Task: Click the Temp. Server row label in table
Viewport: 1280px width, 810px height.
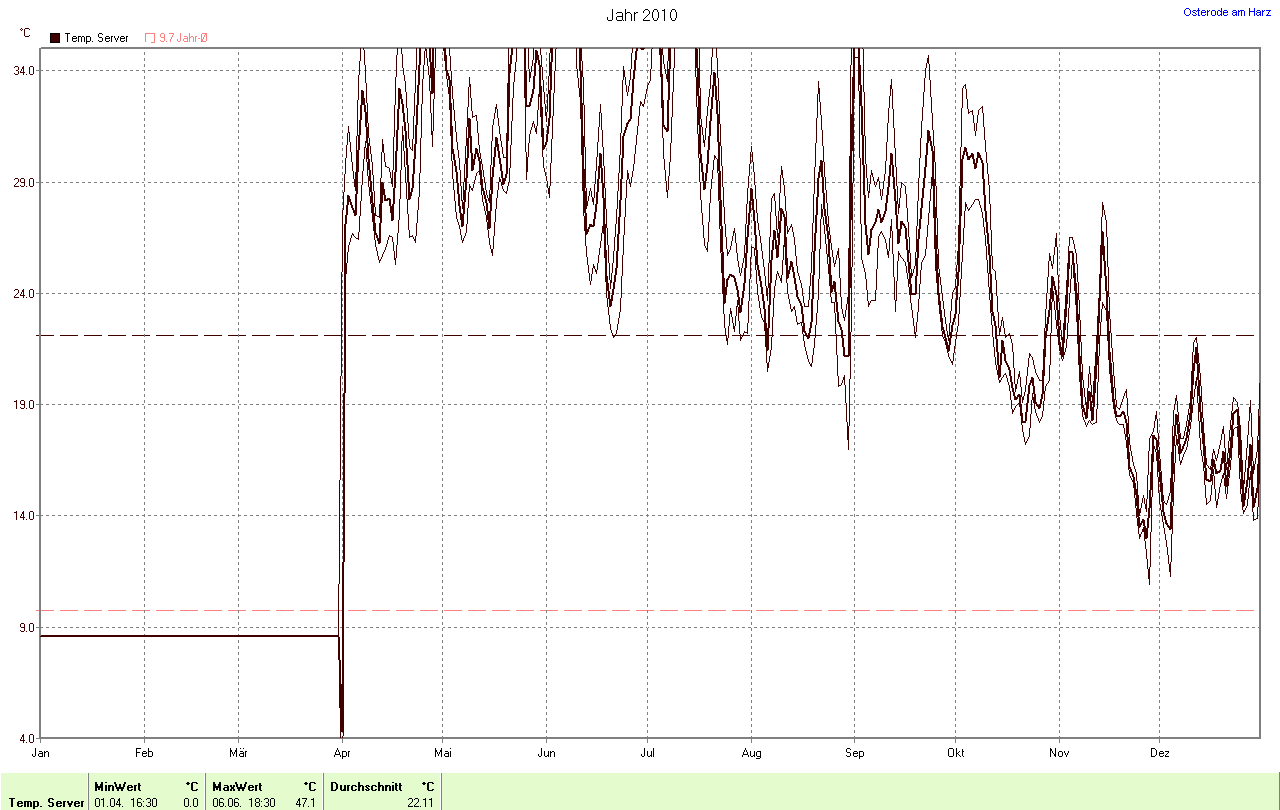Action: point(45,802)
